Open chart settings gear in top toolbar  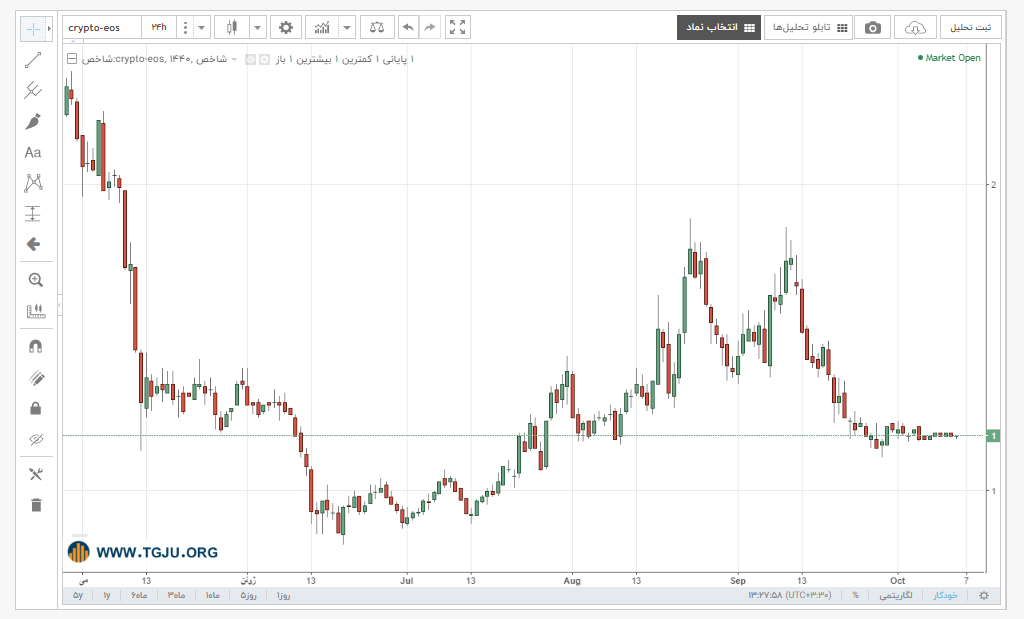click(285, 27)
